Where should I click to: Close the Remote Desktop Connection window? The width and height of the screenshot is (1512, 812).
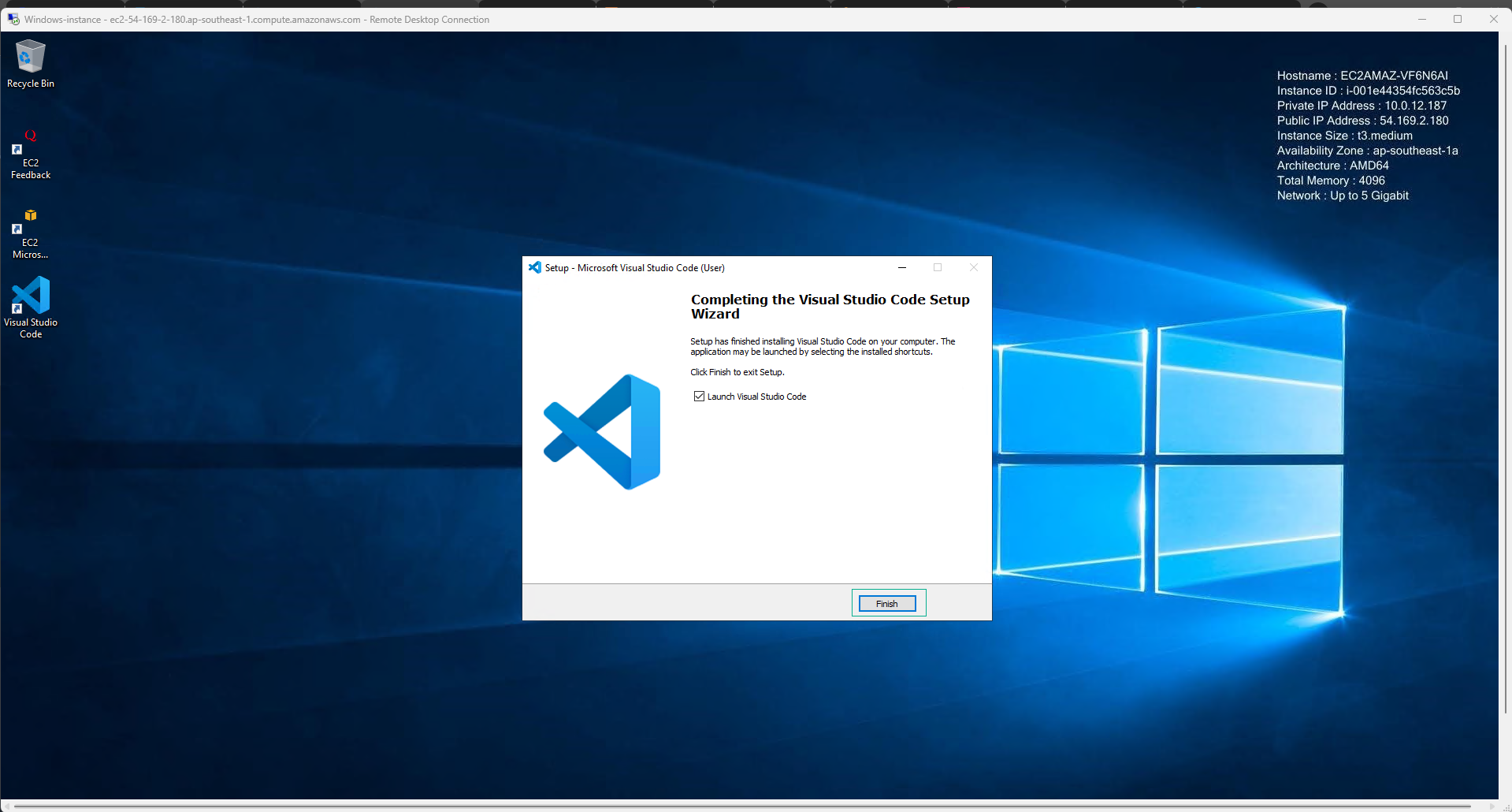(x=1493, y=19)
